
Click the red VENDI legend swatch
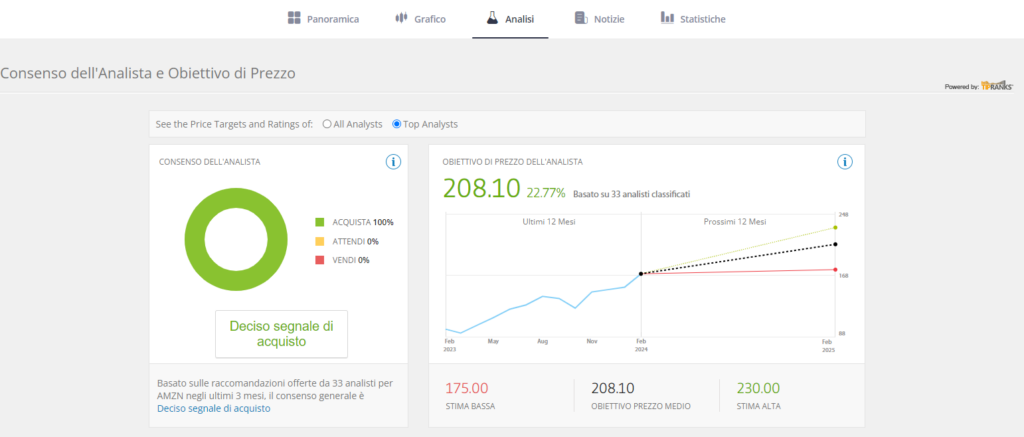[x=319, y=260]
